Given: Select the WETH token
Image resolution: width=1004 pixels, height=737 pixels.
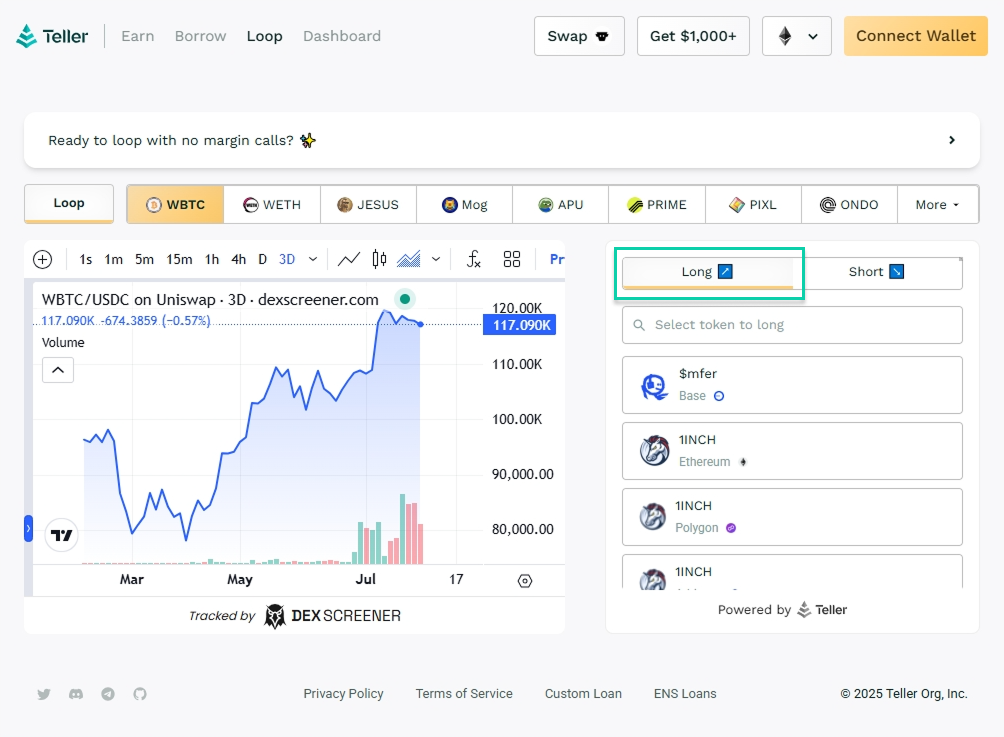Looking at the screenshot, I should click(272, 205).
